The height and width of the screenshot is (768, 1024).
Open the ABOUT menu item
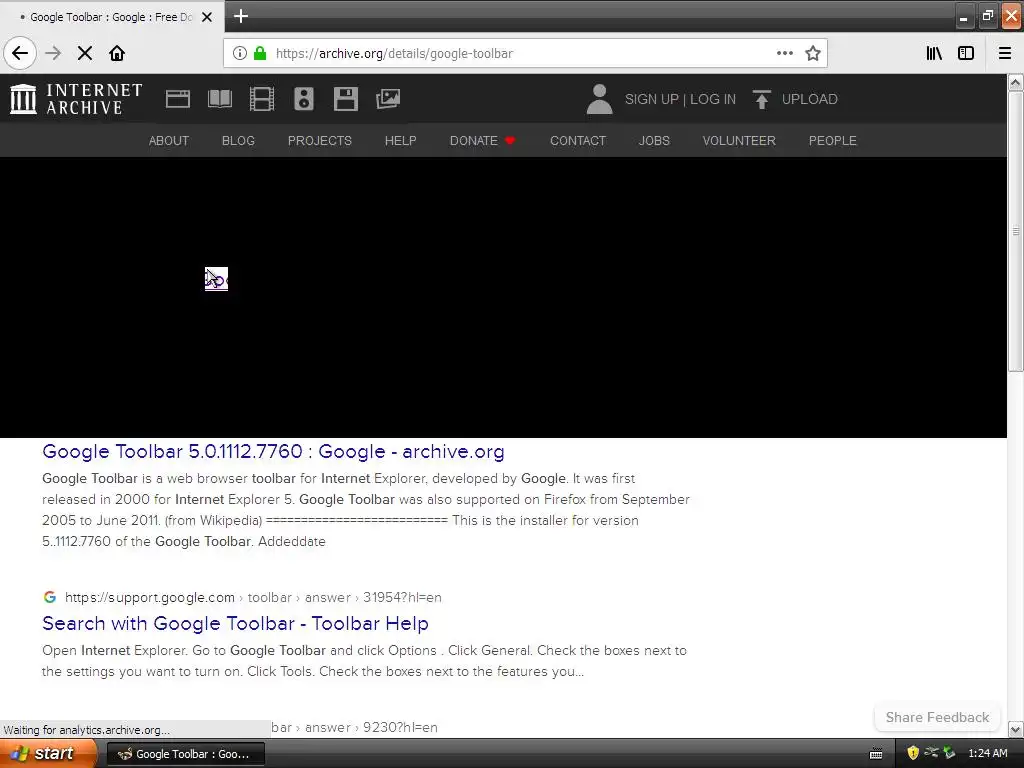point(168,140)
